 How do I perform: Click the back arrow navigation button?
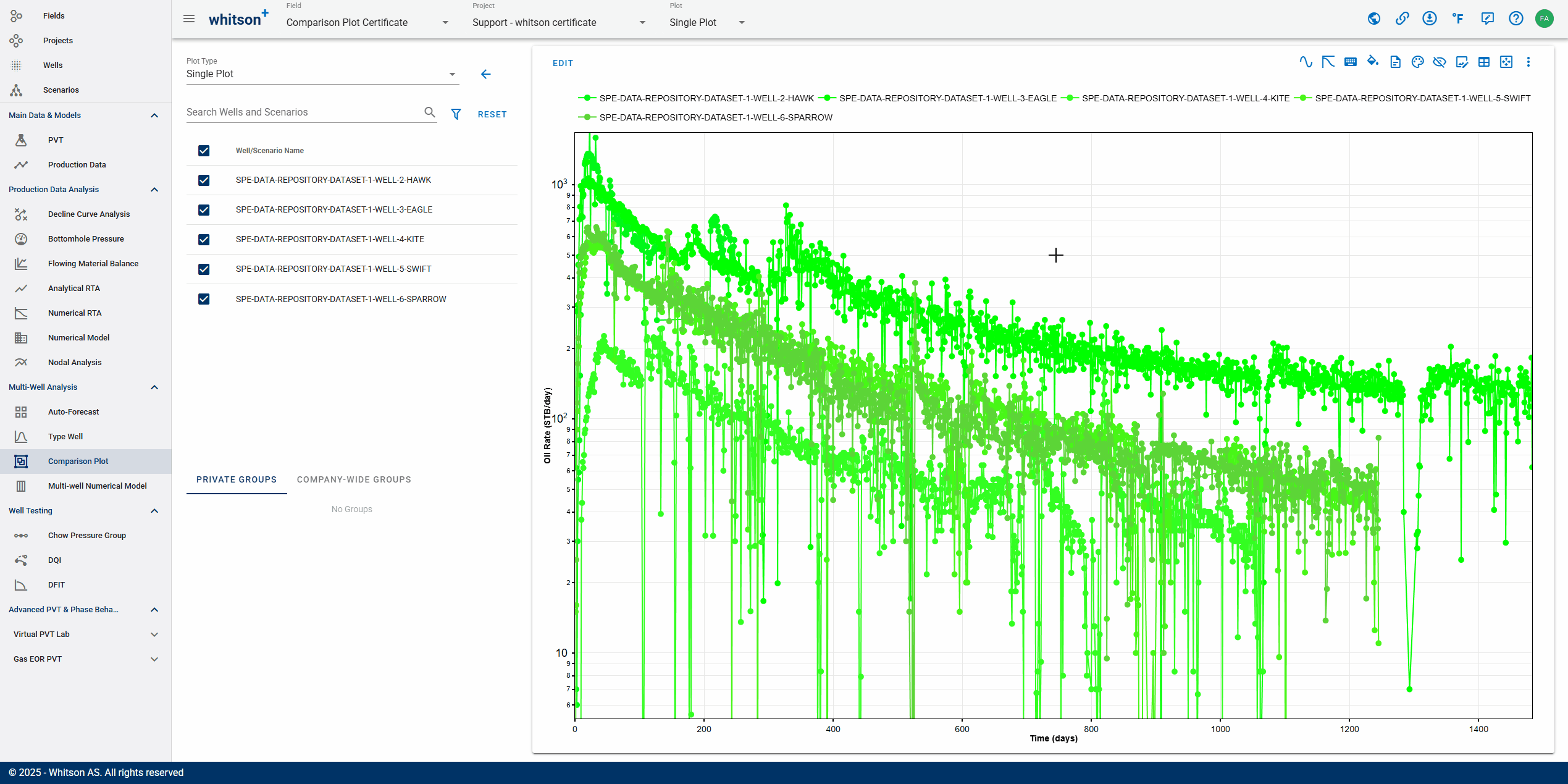486,73
